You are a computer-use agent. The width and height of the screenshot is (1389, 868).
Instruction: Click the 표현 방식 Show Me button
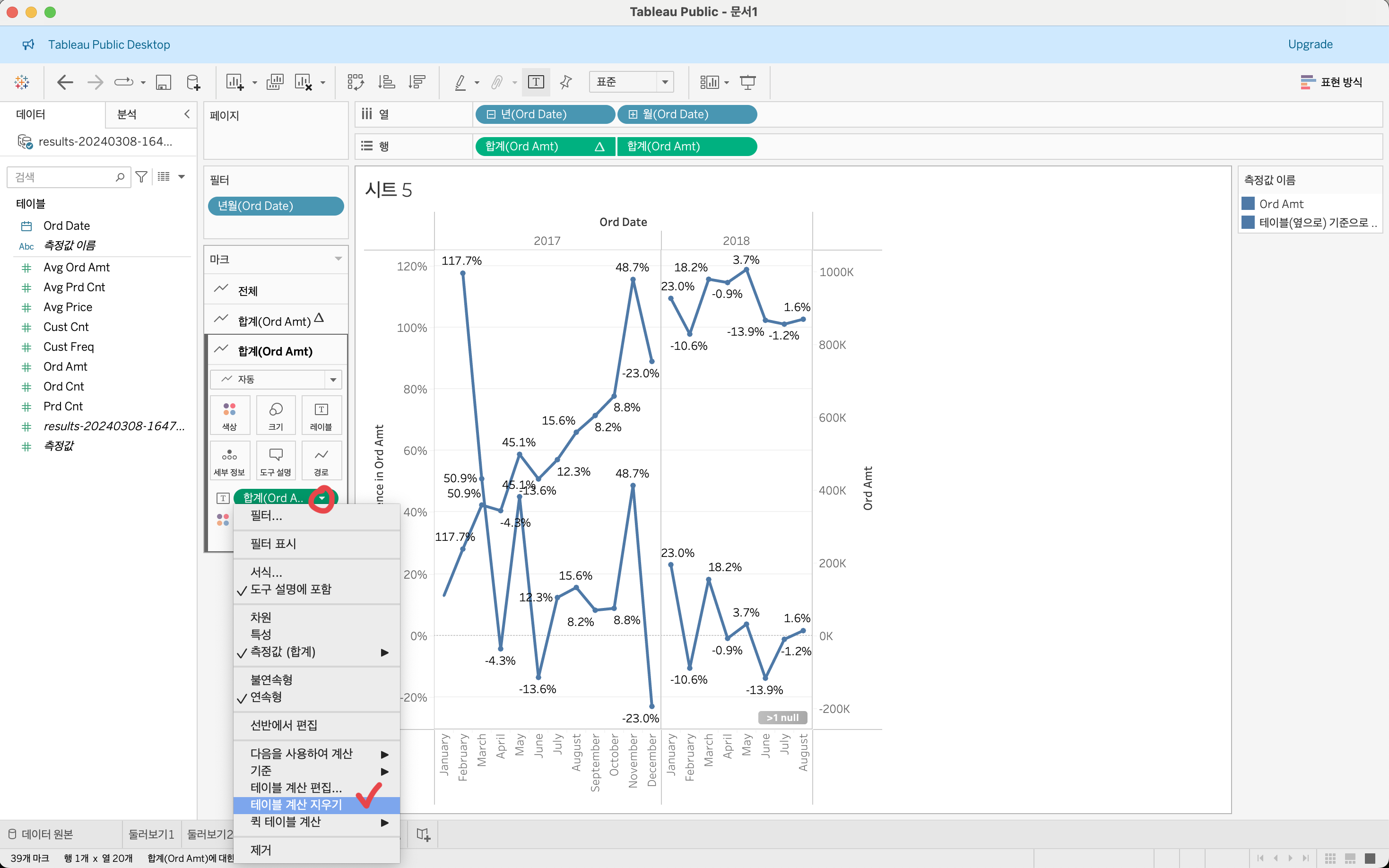point(1331,82)
